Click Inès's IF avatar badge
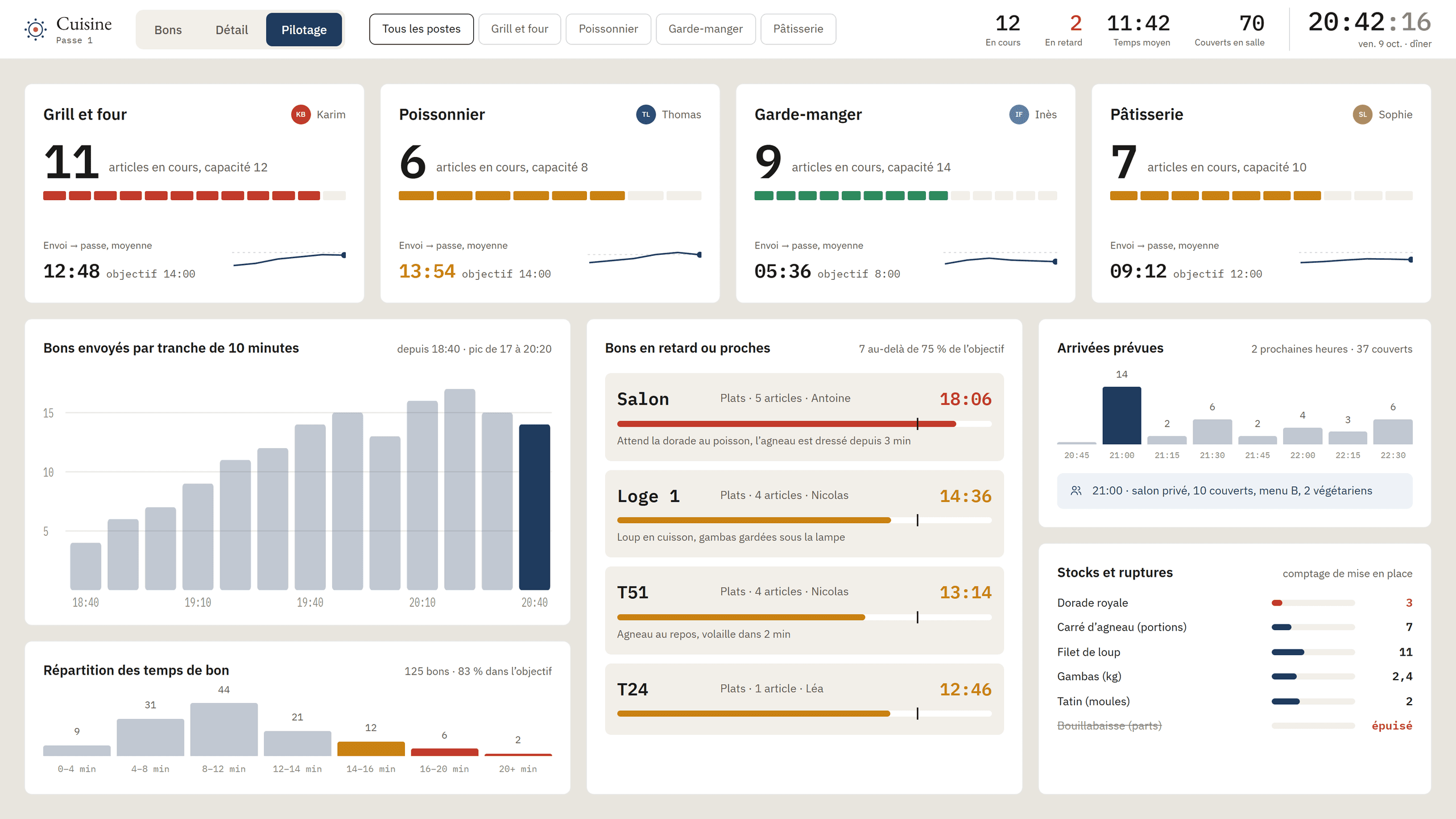 (1019, 114)
